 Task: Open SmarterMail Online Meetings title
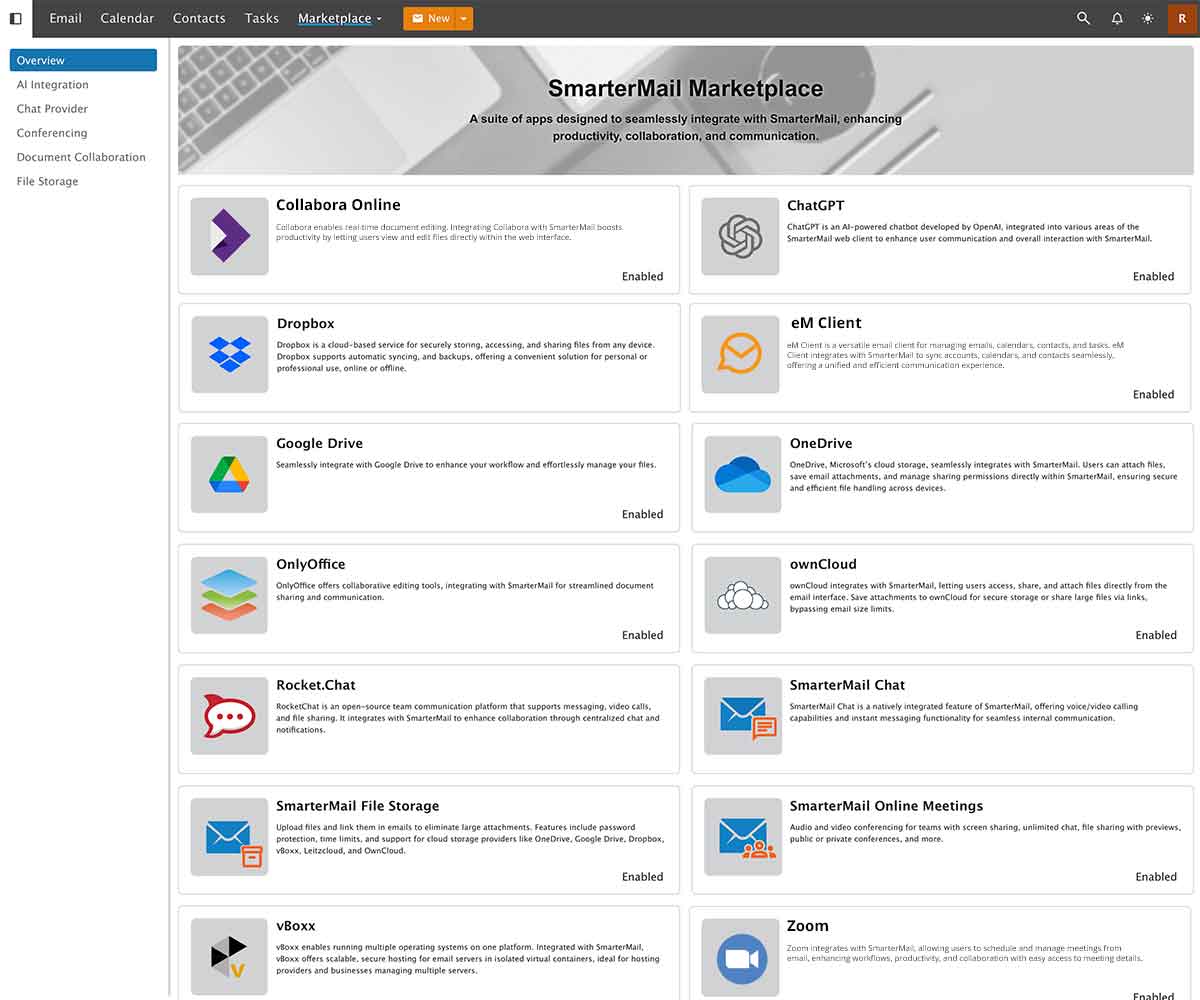887,806
